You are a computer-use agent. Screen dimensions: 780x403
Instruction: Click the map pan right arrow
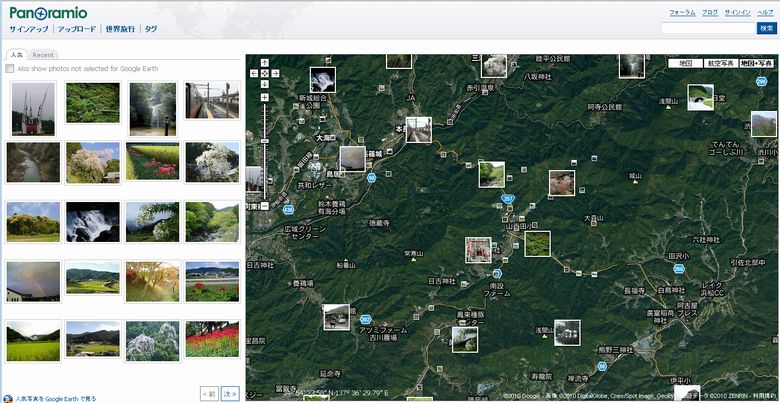pyautogui.click(x=274, y=73)
